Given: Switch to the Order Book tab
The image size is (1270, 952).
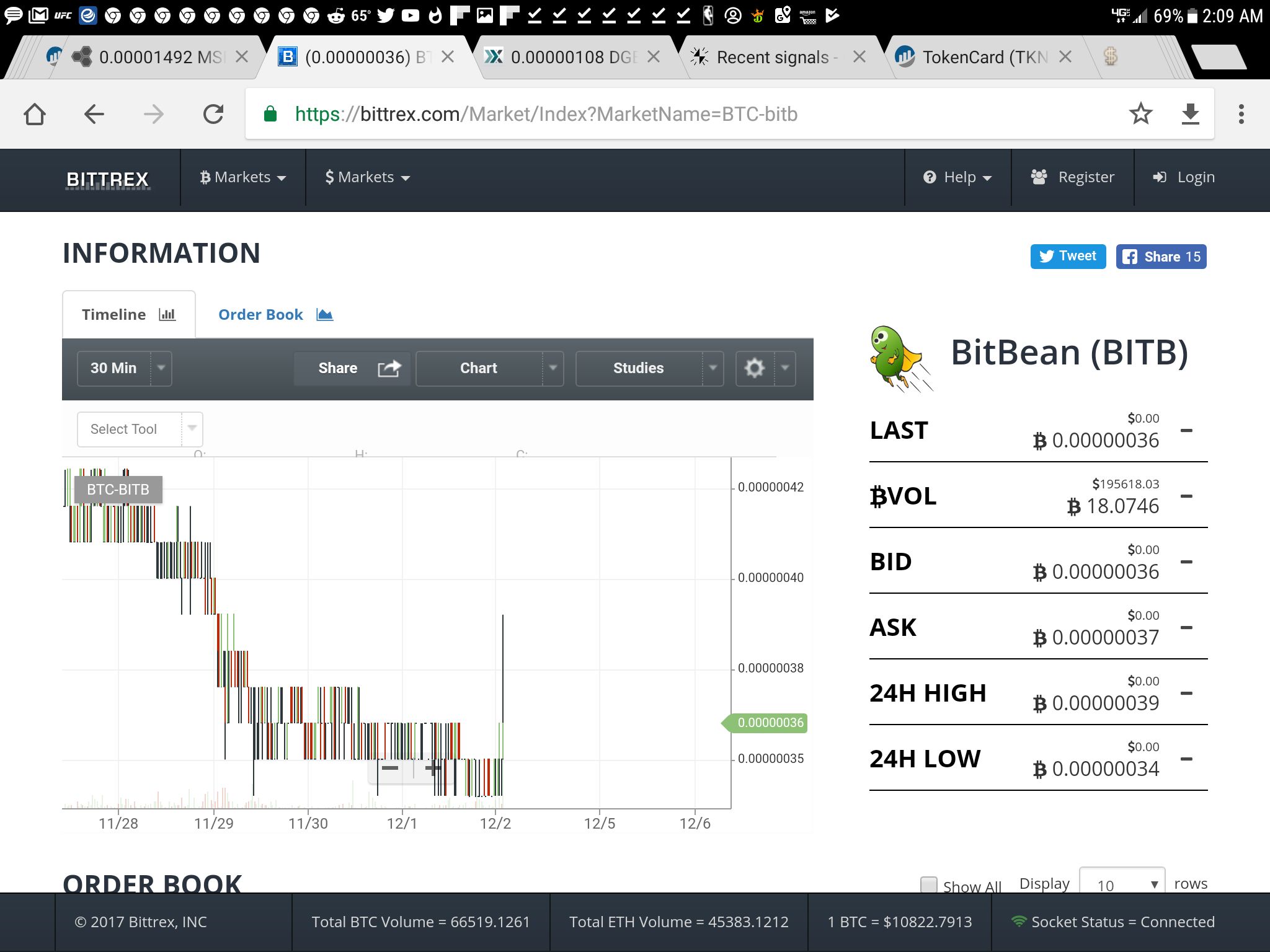Looking at the screenshot, I should 275,315.
